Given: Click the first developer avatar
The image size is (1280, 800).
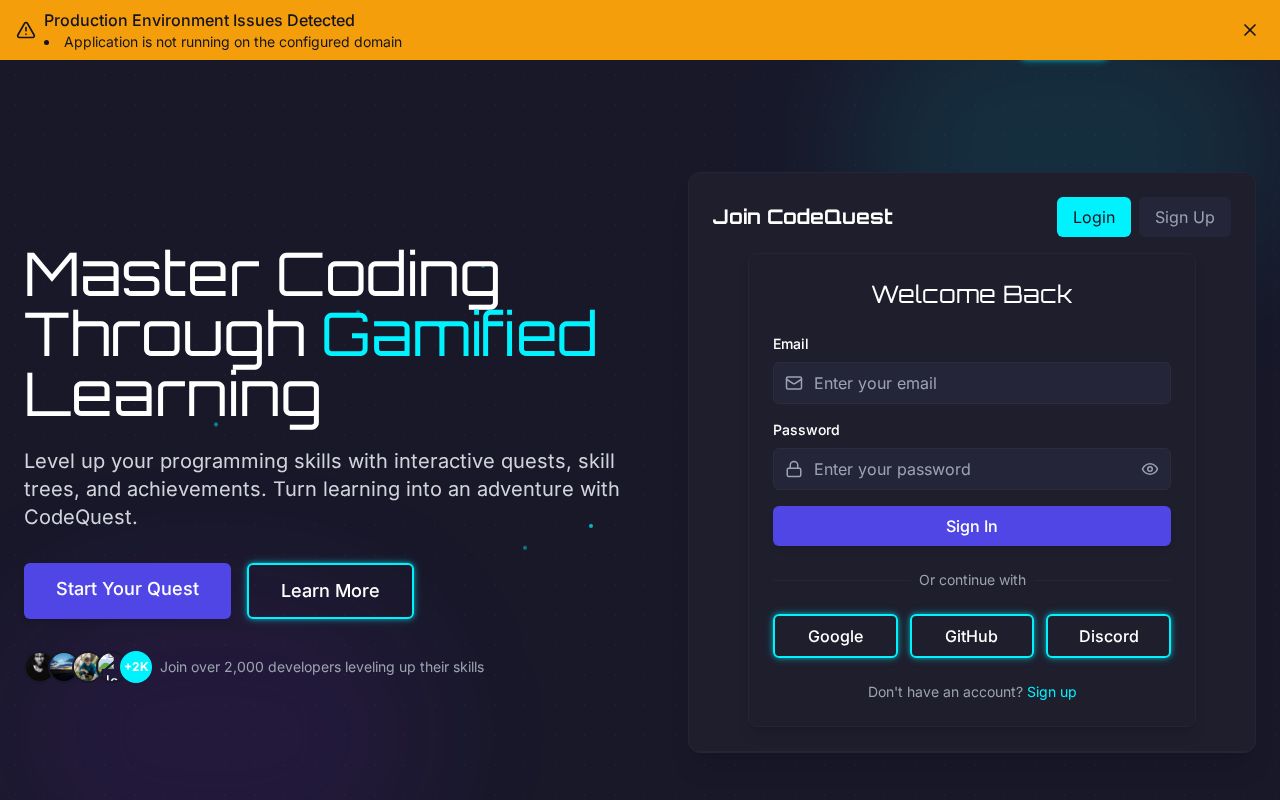Looking at the screenshot, I should tap(38, 667).
